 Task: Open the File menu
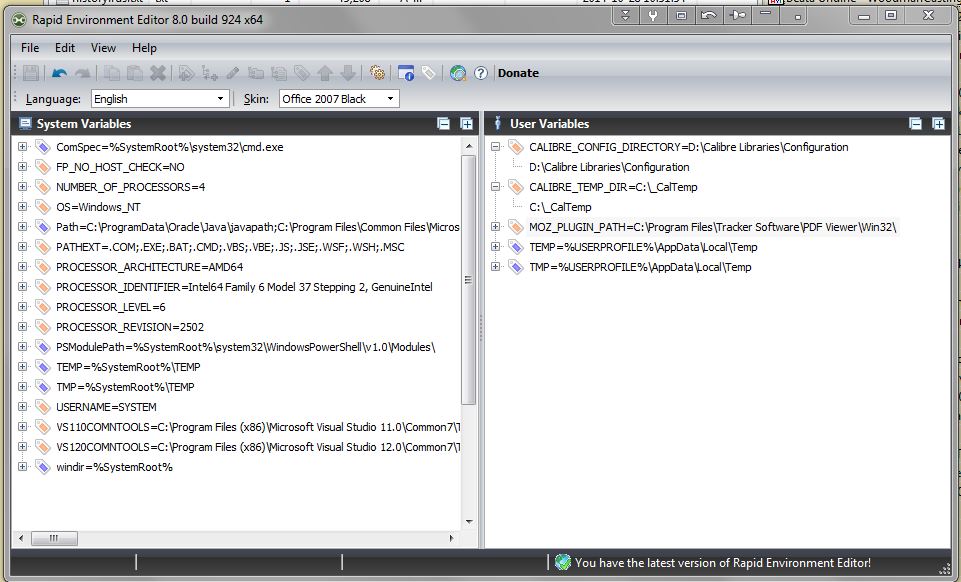30,48
